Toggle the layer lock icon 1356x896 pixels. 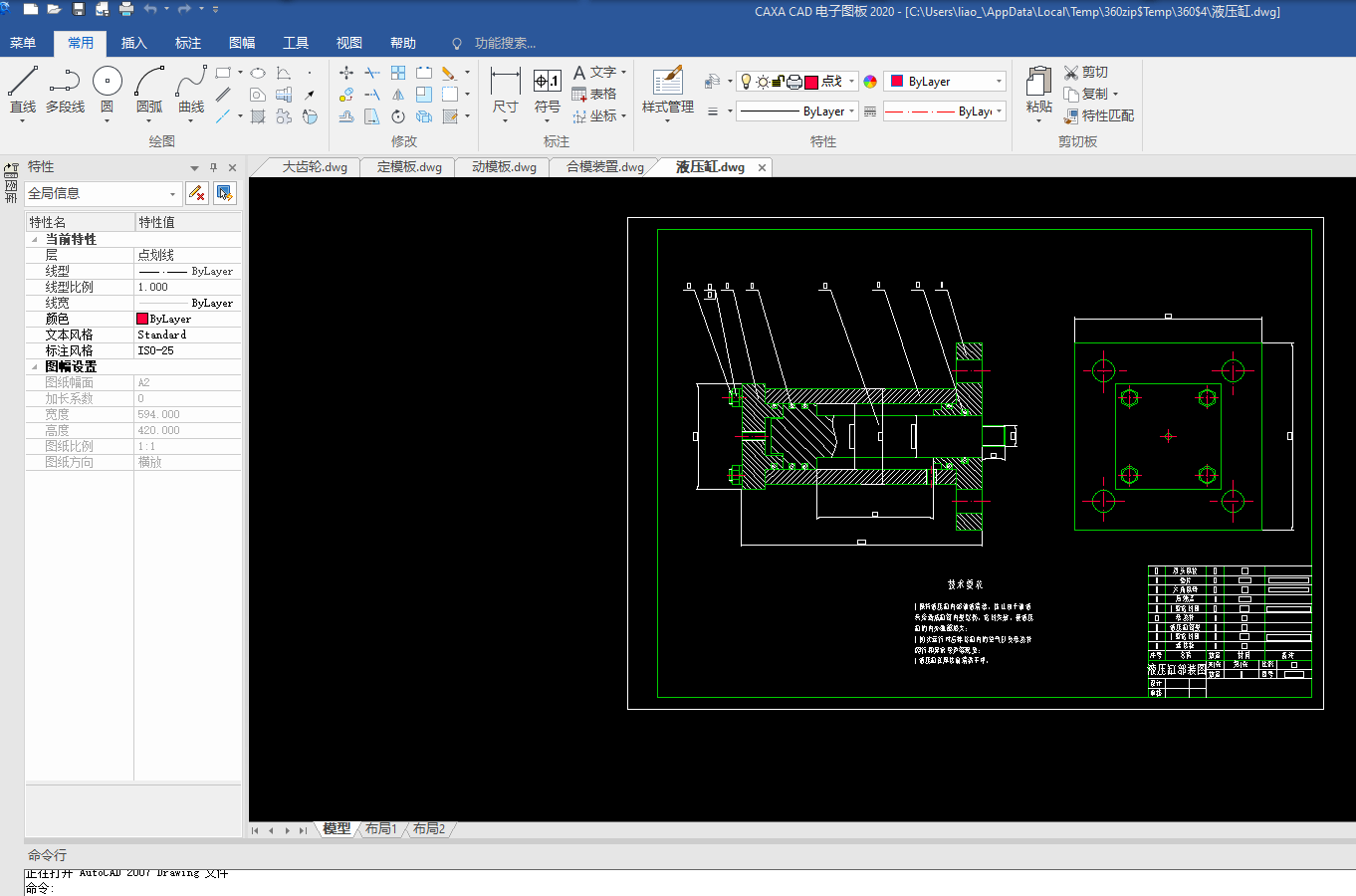[779, 82]
